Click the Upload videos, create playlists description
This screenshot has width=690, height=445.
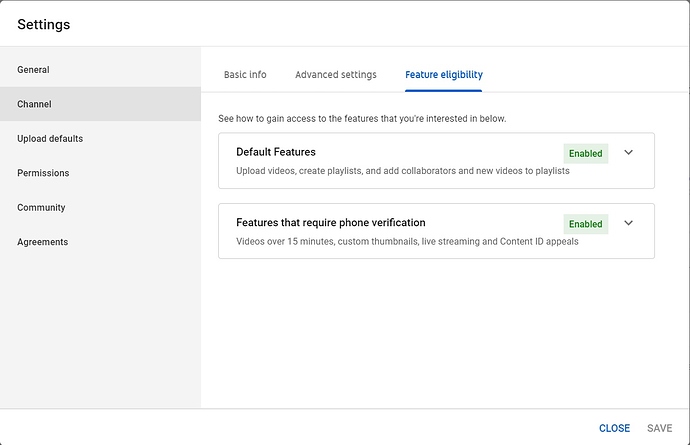tap(402, 171)
